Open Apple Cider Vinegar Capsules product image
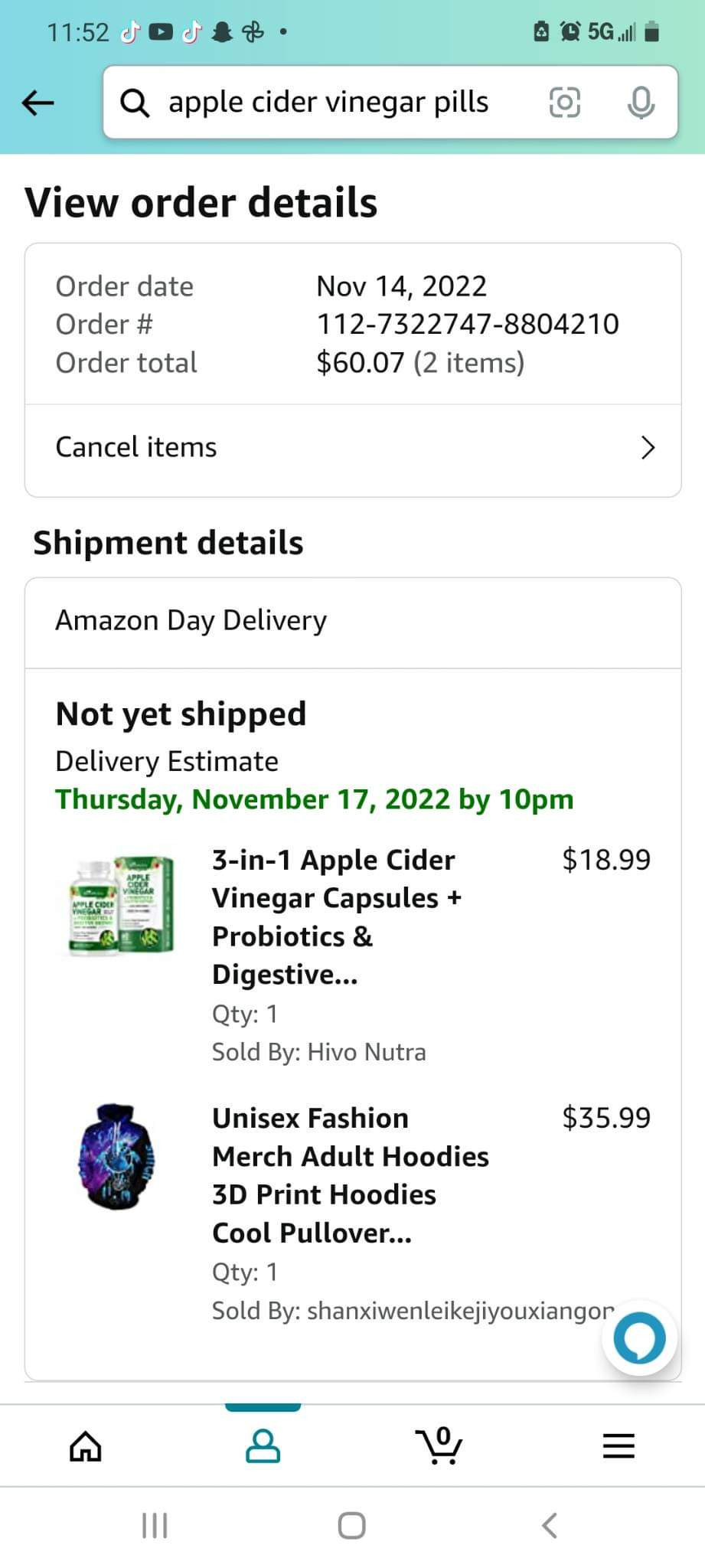Screen dimensions: 705x1568 (122, 906)
